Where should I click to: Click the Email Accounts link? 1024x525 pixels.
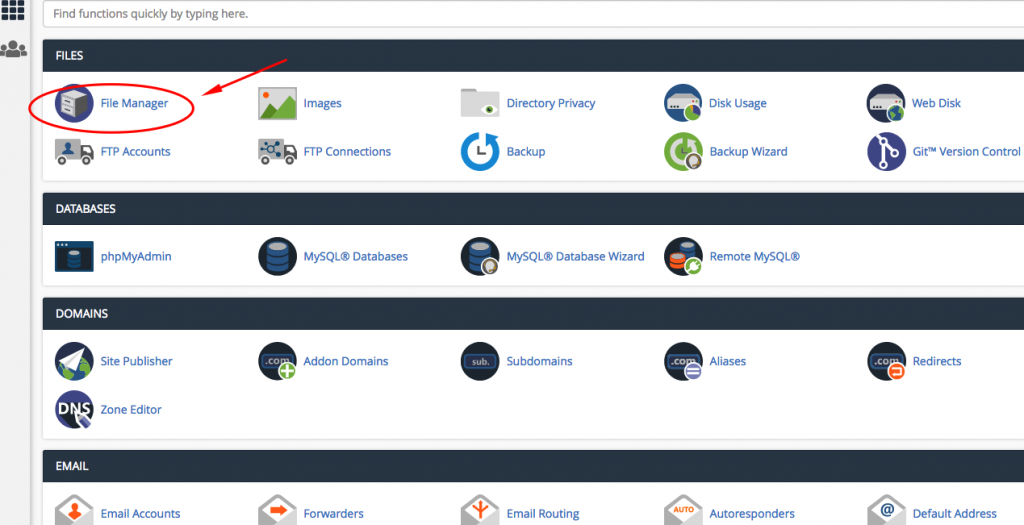coord(140,514)
